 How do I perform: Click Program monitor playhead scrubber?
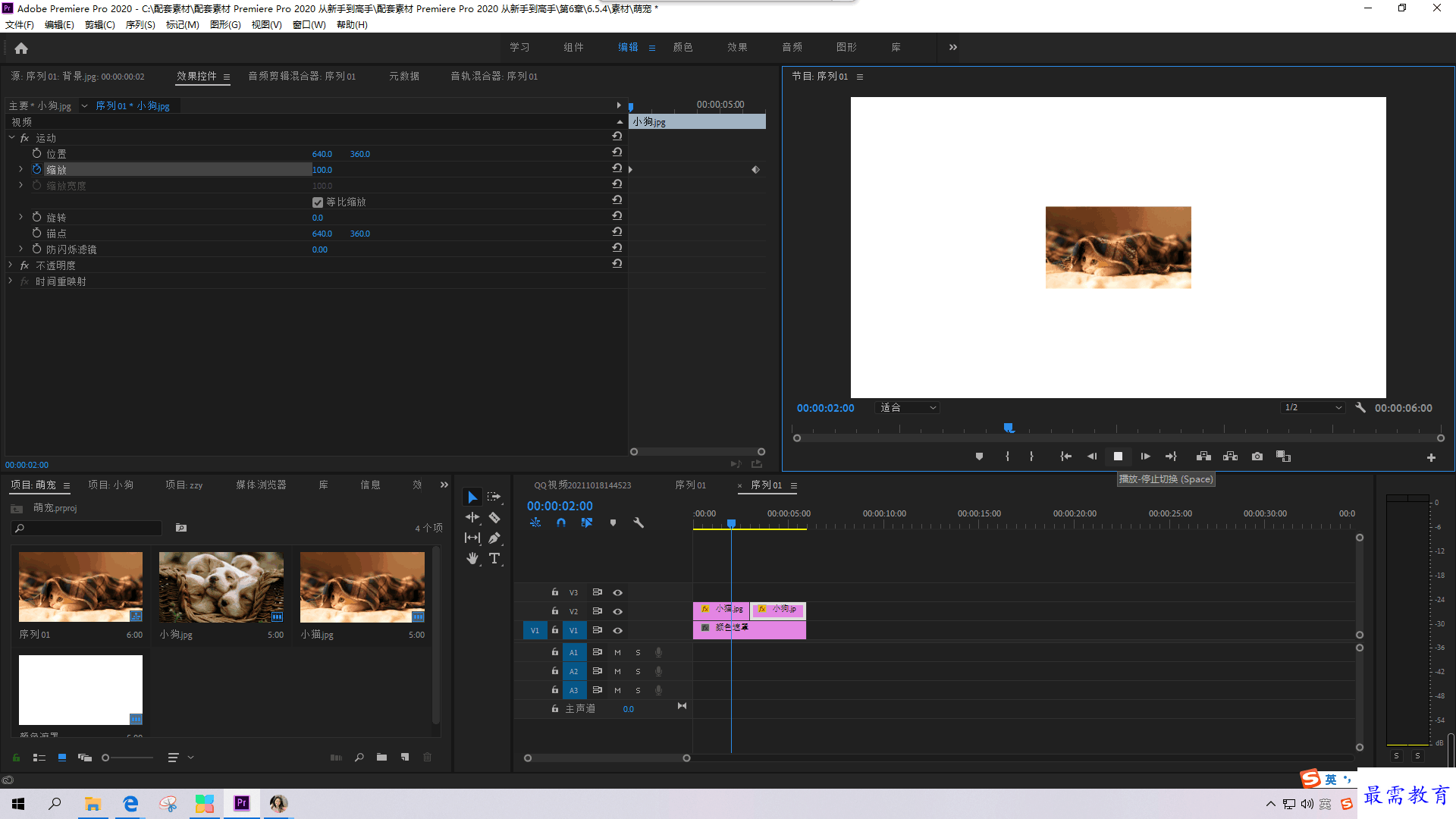click(x=1009, y=428)
